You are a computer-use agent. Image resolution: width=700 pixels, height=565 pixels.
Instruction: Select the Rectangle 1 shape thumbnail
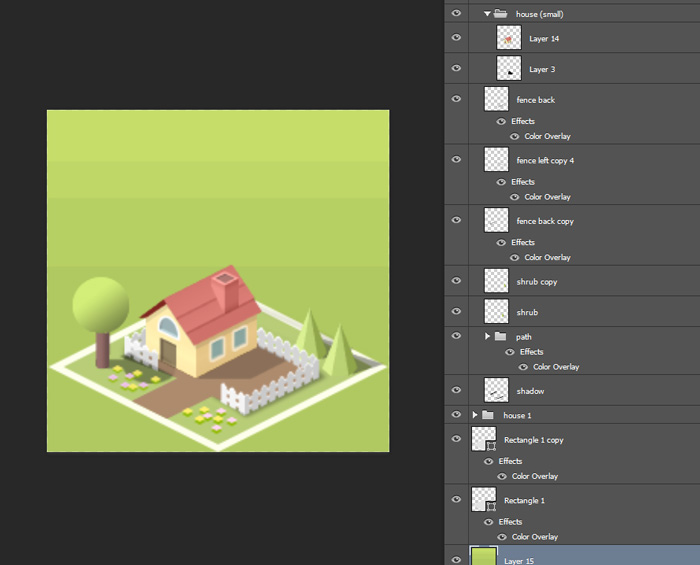pos(484,500)
